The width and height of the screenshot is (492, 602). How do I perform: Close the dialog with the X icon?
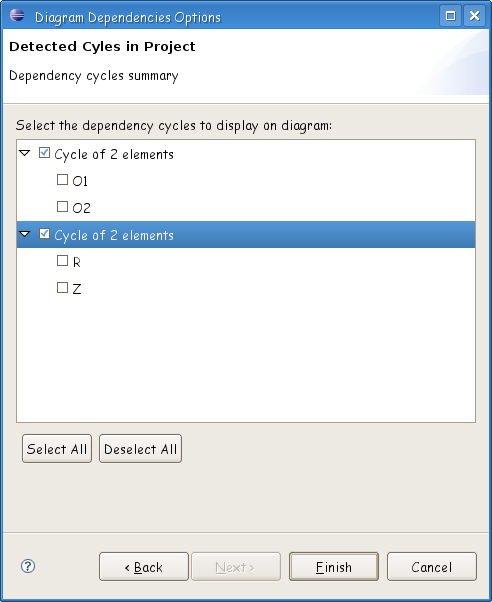point(474,16)
